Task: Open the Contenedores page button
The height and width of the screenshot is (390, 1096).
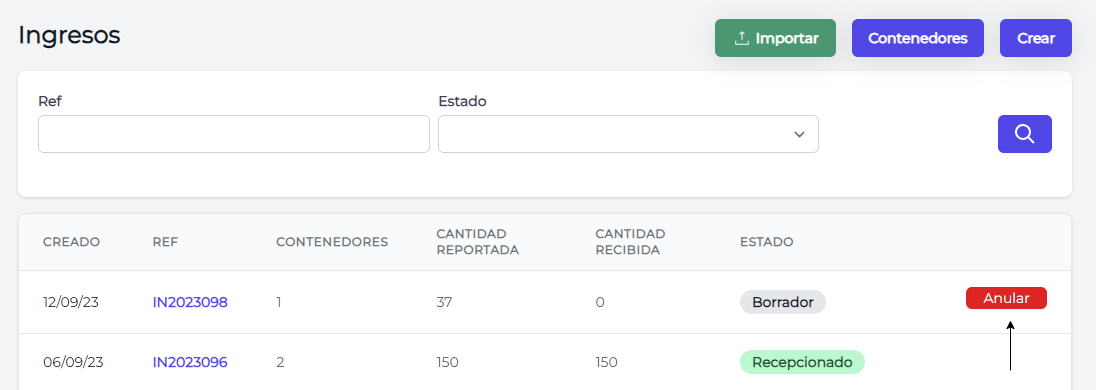Action: click(x=918, y=38)
